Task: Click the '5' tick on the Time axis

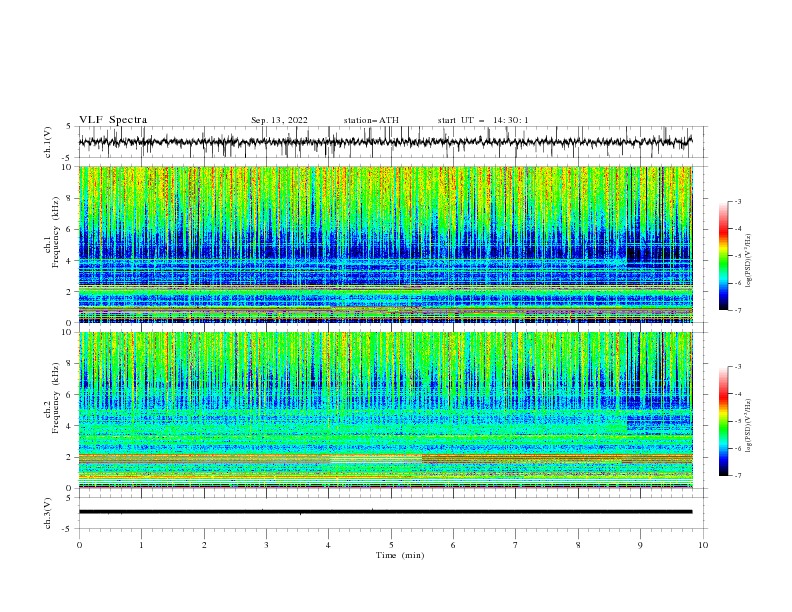Action: [391, 545]
